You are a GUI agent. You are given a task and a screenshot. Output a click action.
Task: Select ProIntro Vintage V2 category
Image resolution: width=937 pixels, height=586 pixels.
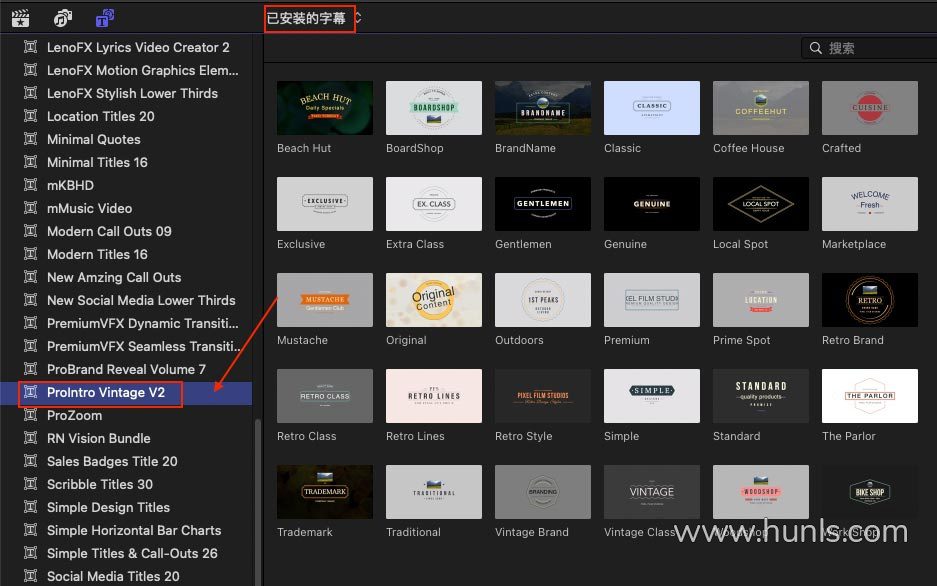click(126, 392)
